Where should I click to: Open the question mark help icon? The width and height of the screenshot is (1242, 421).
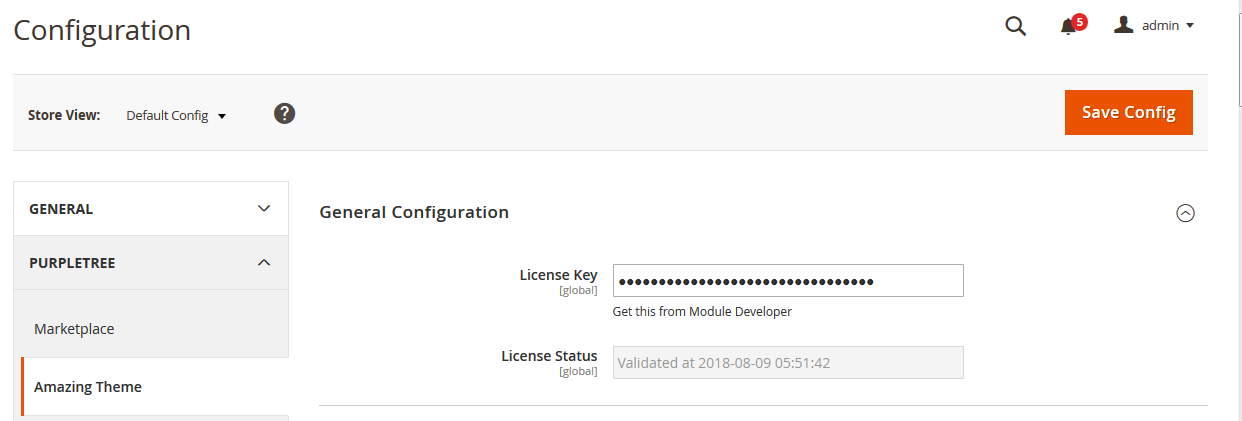pos(285,114)
